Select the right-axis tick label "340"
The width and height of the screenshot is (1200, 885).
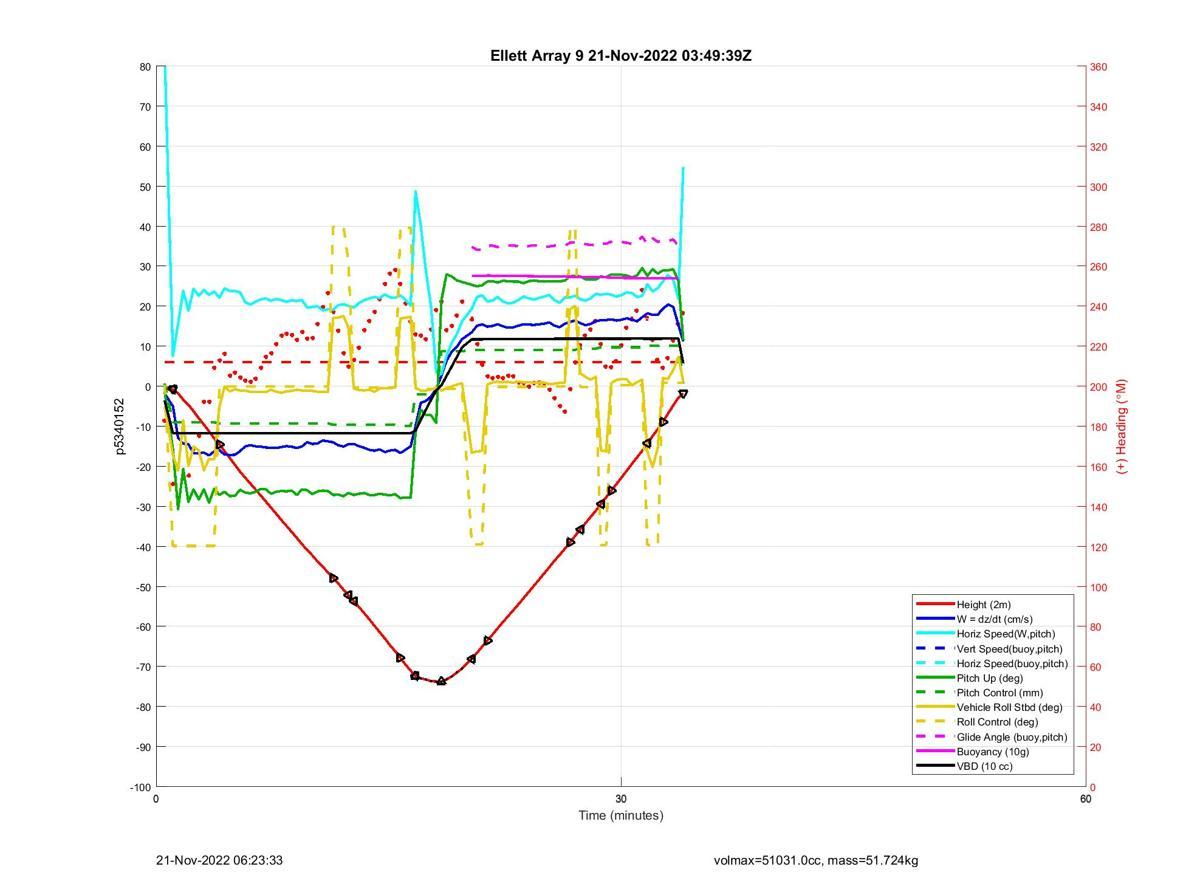(1098, 107)
